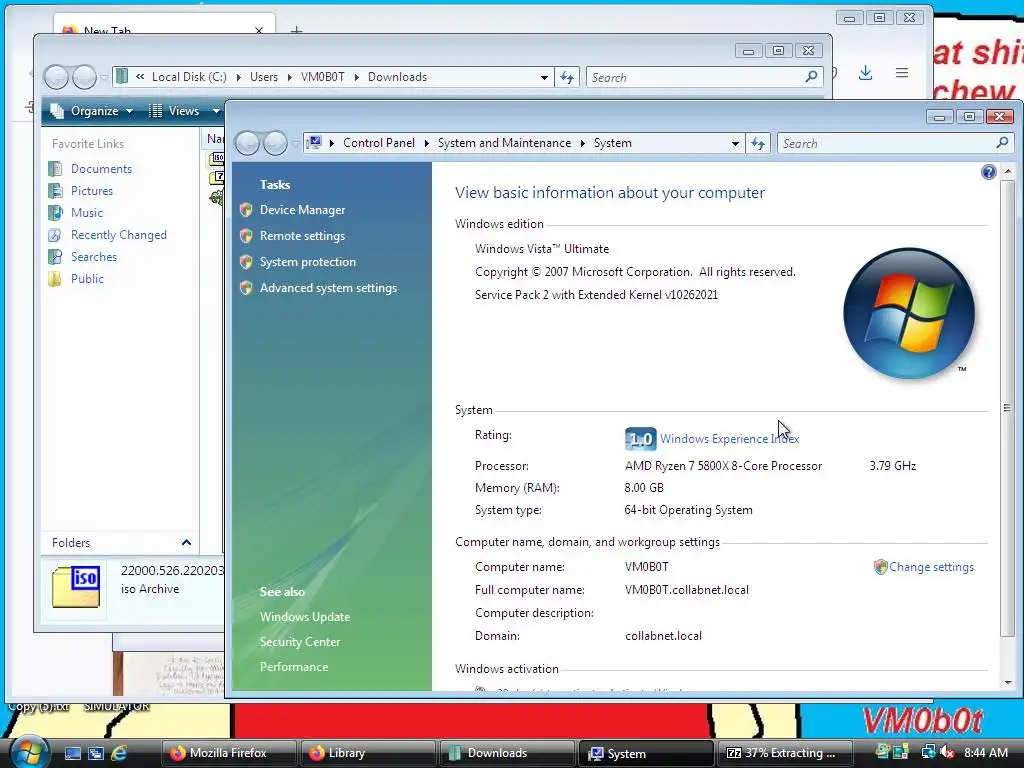The width and height of the screenshot is (1024, 768).
Task: Click the 1.0 rating badge icon
Action: pos(640,439)
